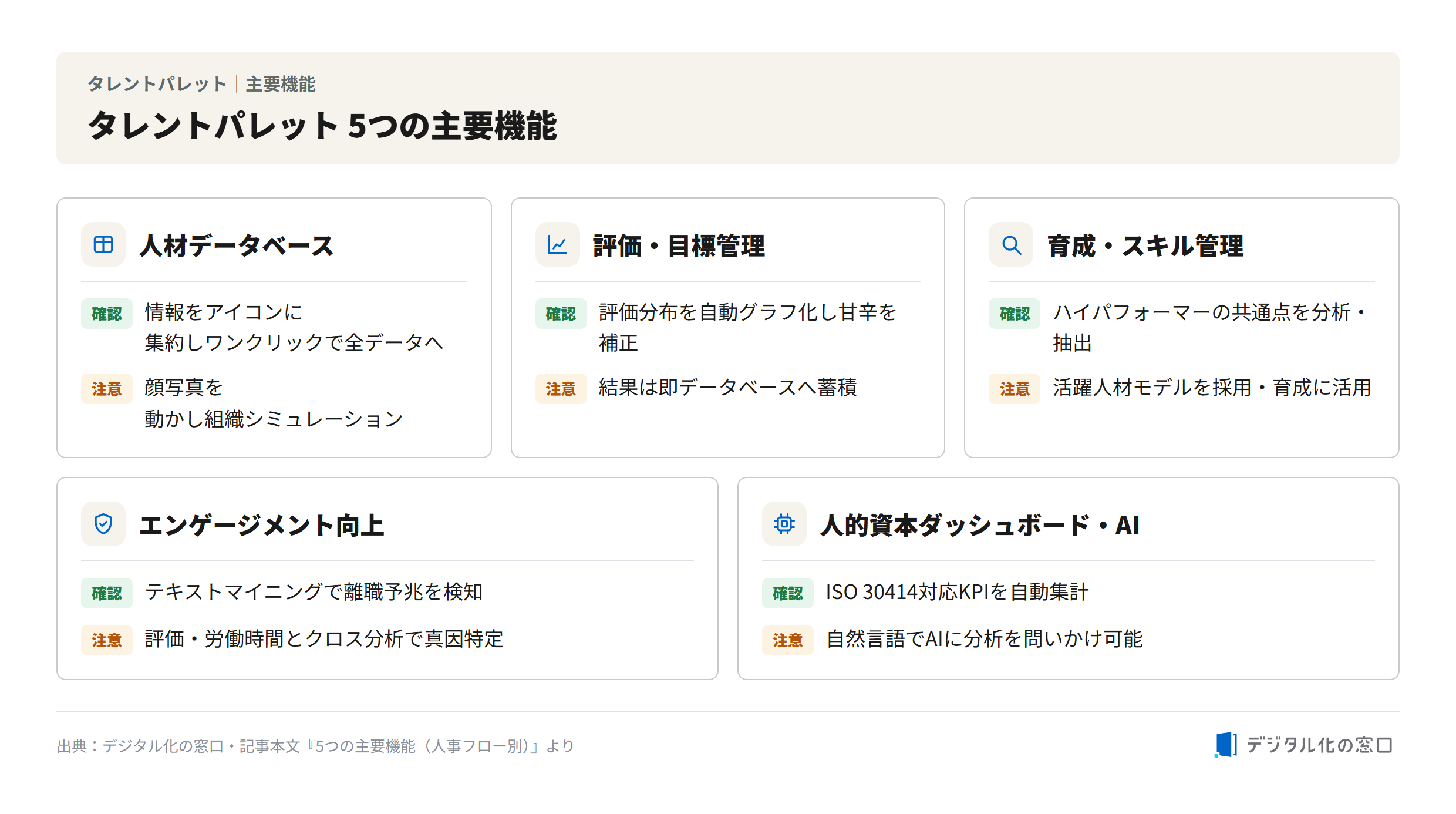Click the 注意 badge beside 評価・労働時間
Viewport: 1456px width, 814px height.
pyautogui.click(x=107, y=640)
